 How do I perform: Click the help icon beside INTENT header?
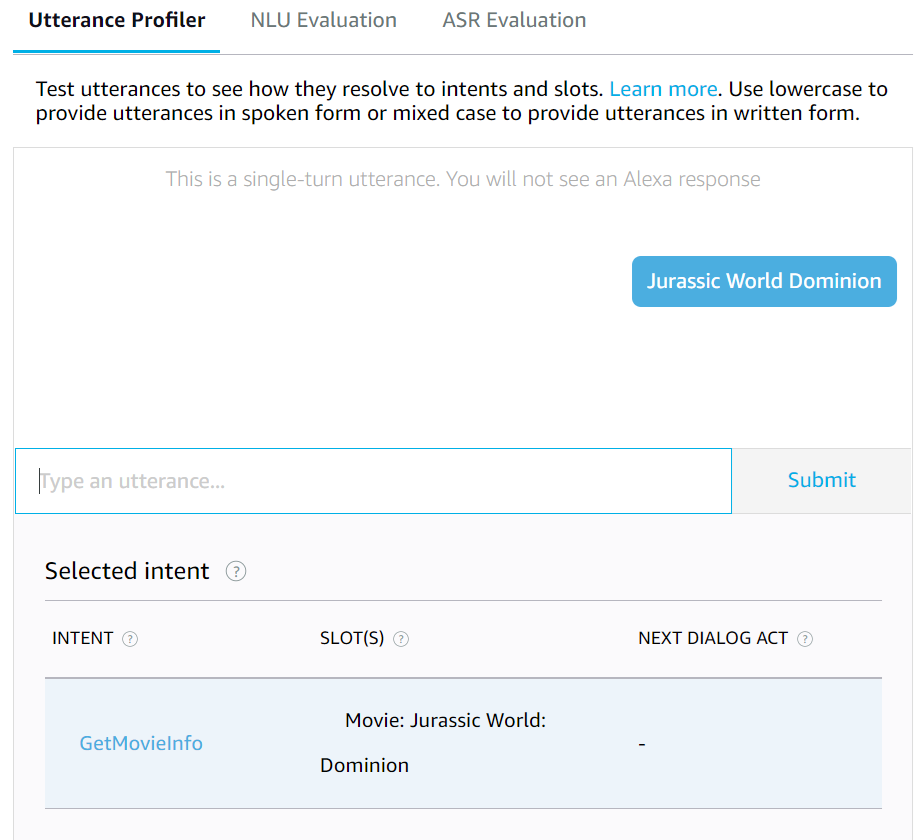click(130, 638)
